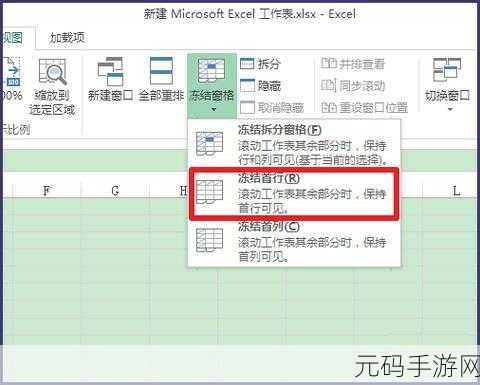The width and height of the screenshot is (480, 385).
Task: Select column L header
Action: coord(456,191)
